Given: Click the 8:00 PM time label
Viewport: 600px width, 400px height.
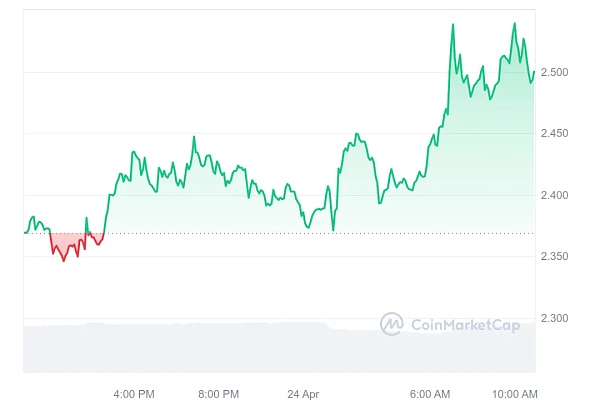Looking at the screenshot, I should (x=217, y=393).
